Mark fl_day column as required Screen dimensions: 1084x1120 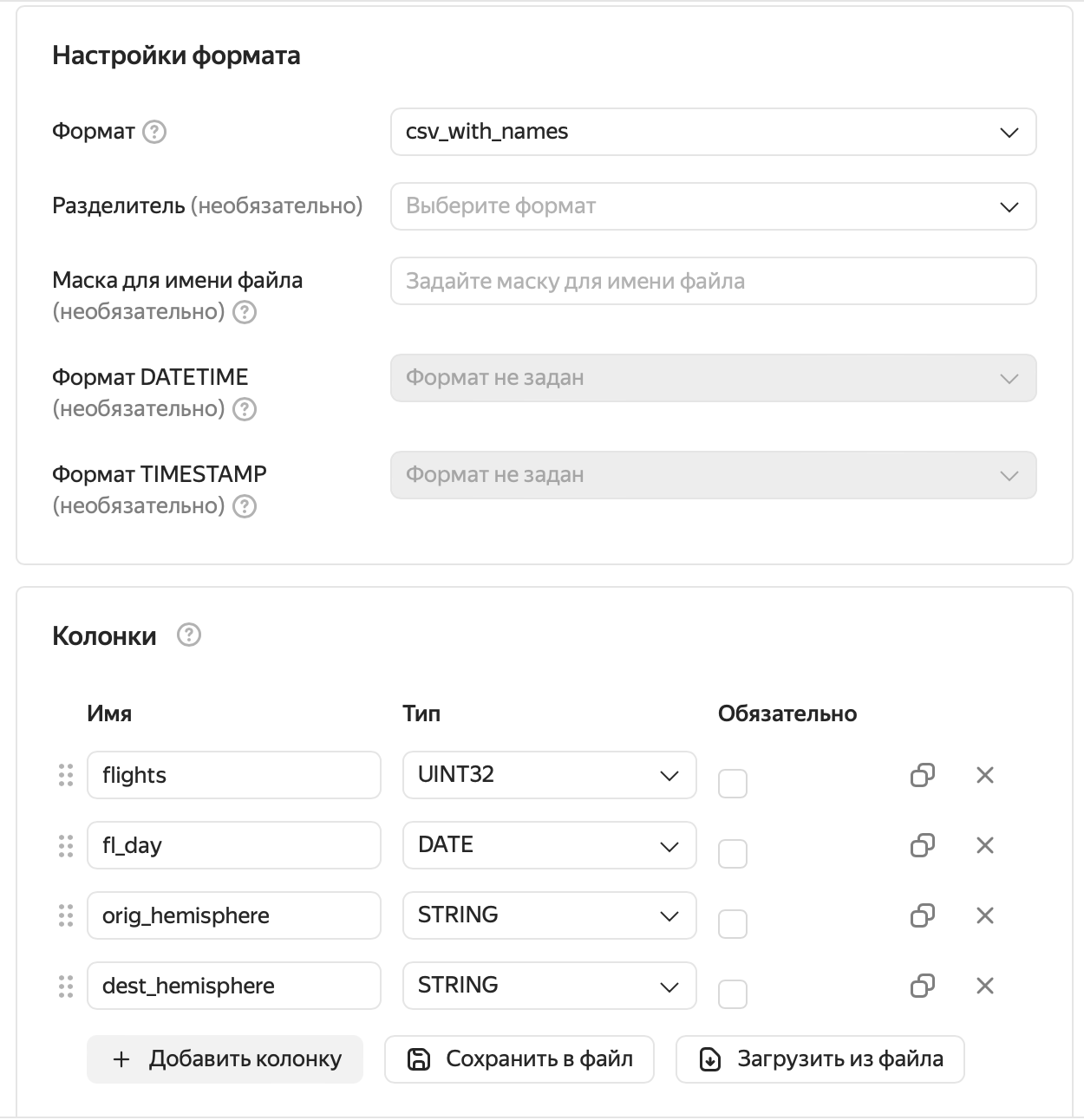pyautogui.click(x=733, y=854)
